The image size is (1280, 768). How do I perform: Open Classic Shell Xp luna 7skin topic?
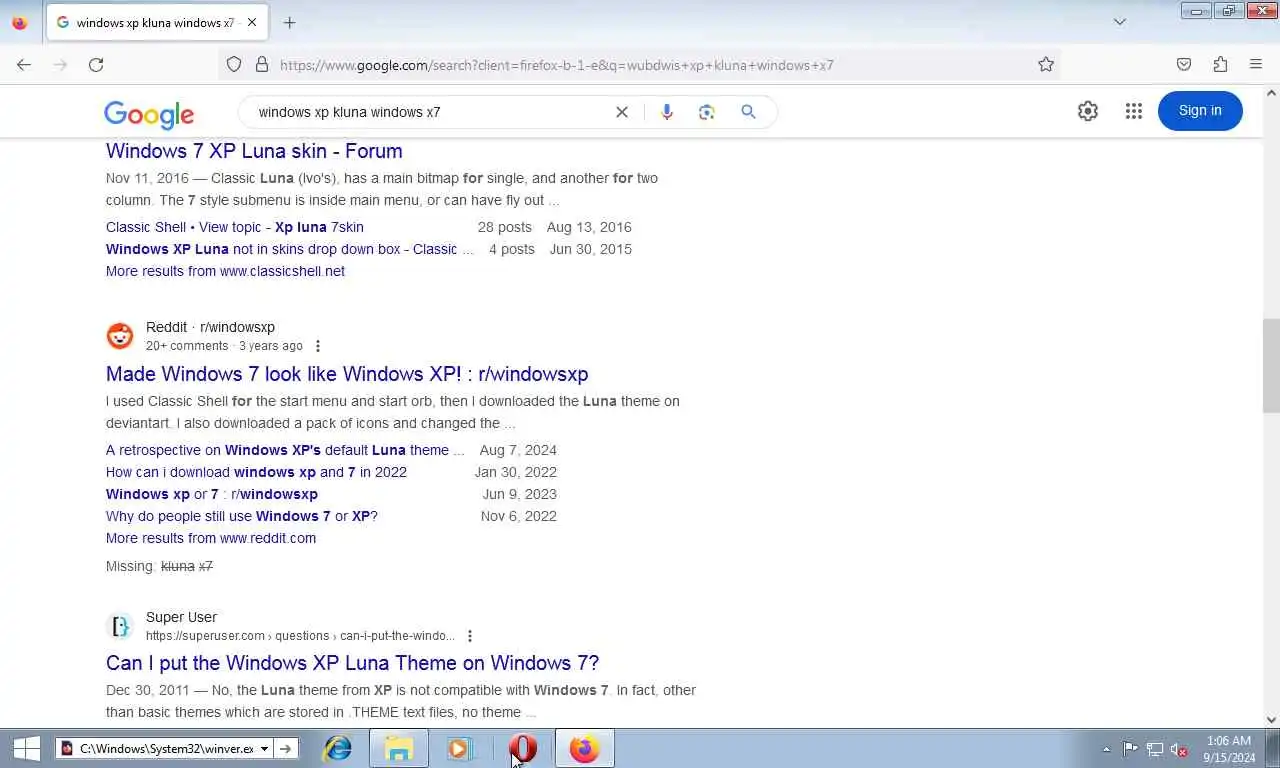click(x=235, y=227)
